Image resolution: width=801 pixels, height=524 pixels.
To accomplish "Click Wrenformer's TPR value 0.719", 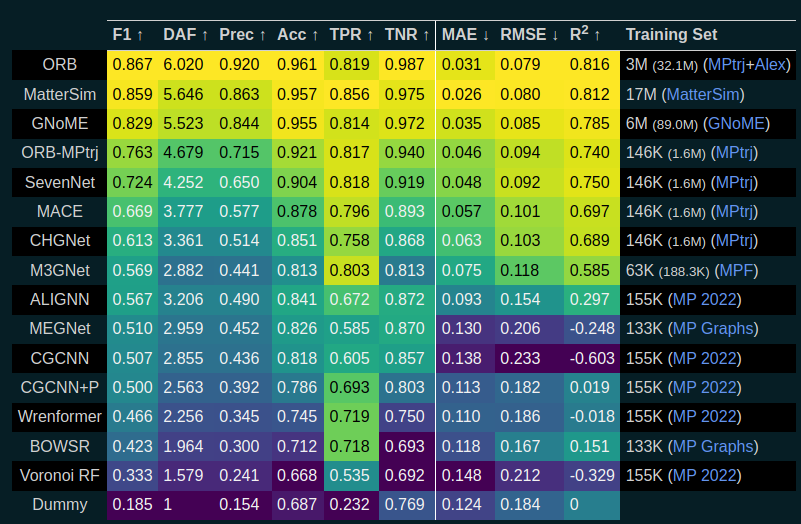I will [x=349, y=416].
